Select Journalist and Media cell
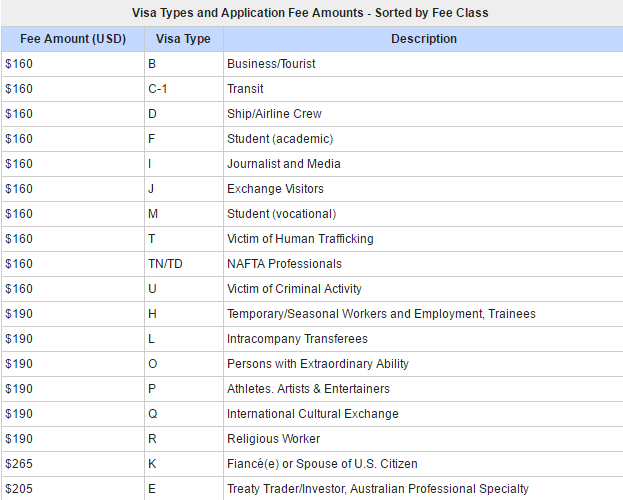623x500 pixels. coord(284,164)
